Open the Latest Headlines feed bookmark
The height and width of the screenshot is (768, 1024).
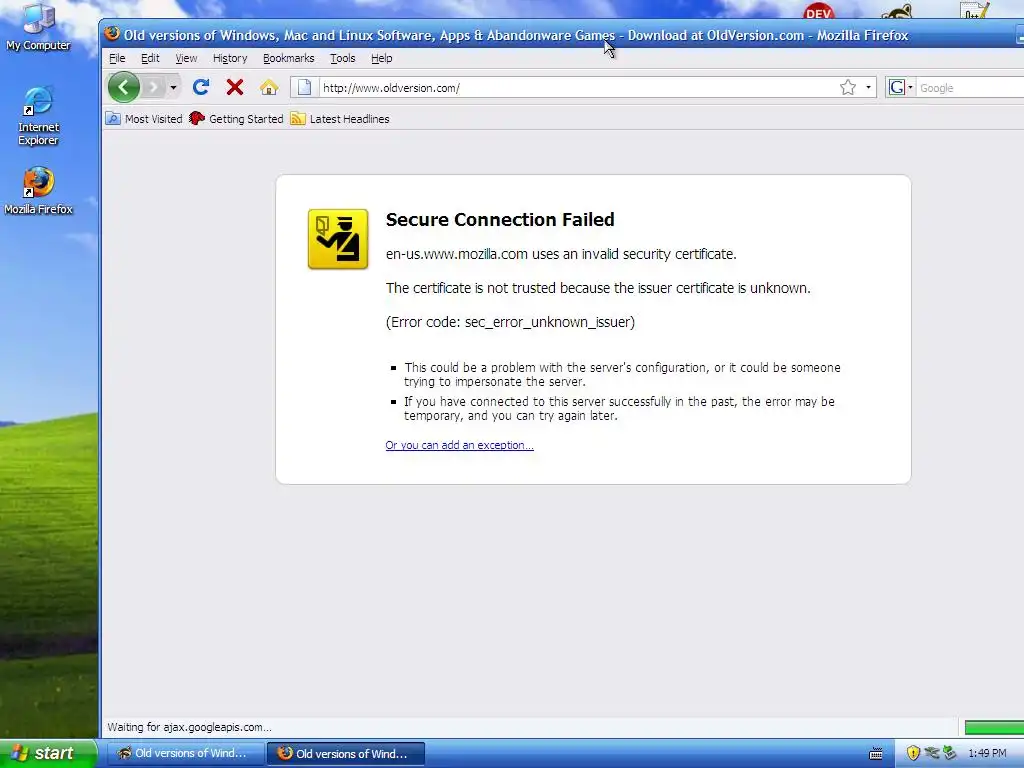pos(340,119)
